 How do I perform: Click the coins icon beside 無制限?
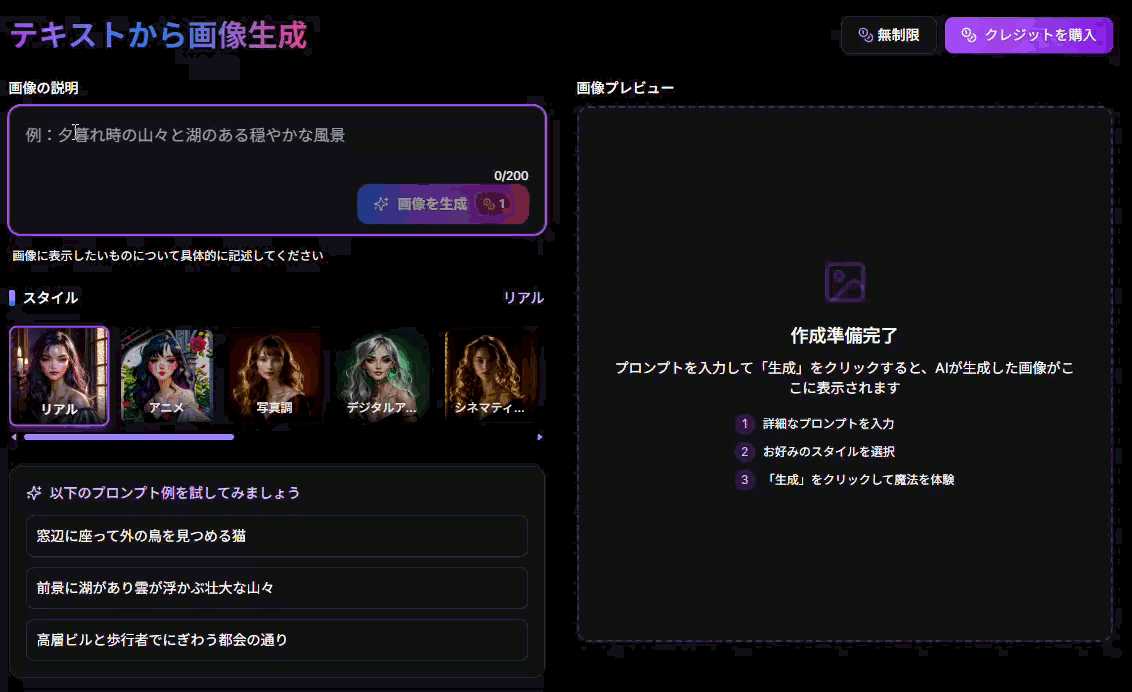865,35
